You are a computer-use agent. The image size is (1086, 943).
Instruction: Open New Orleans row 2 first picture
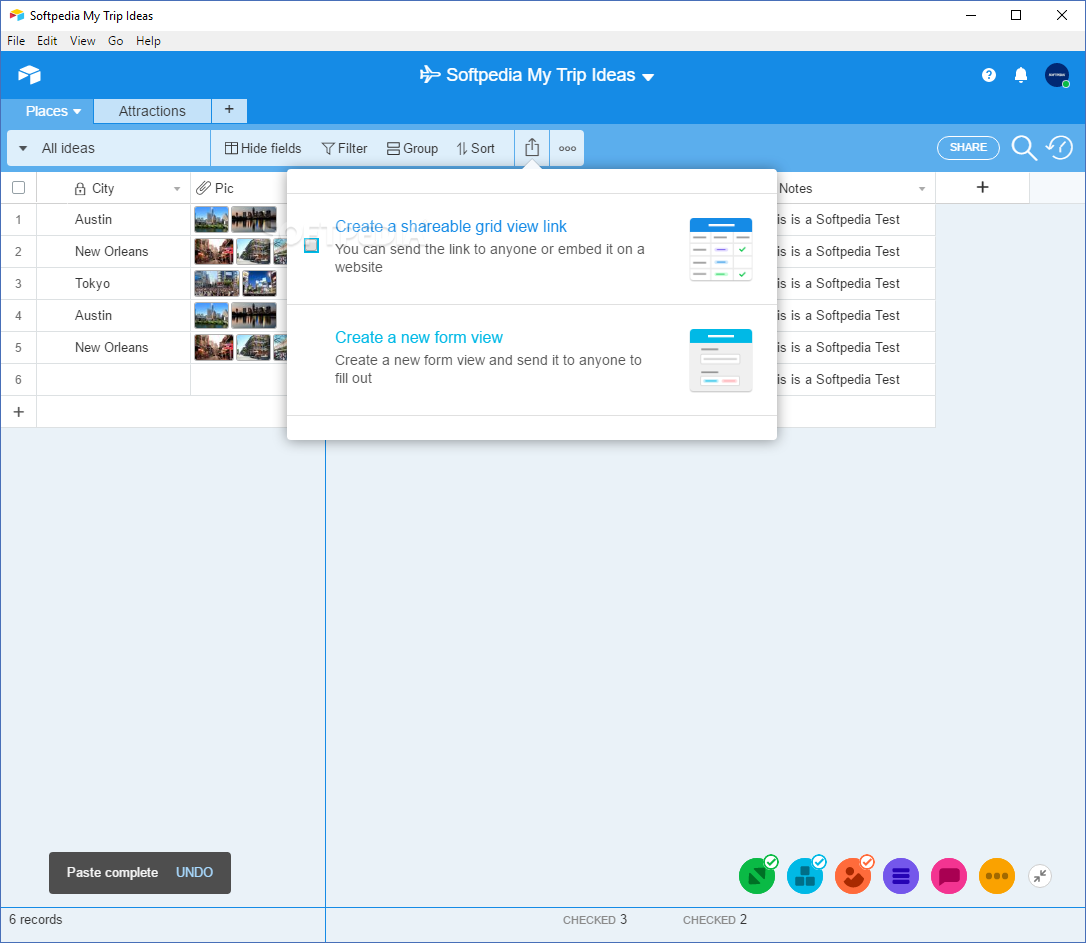click(x=214, y=251)
